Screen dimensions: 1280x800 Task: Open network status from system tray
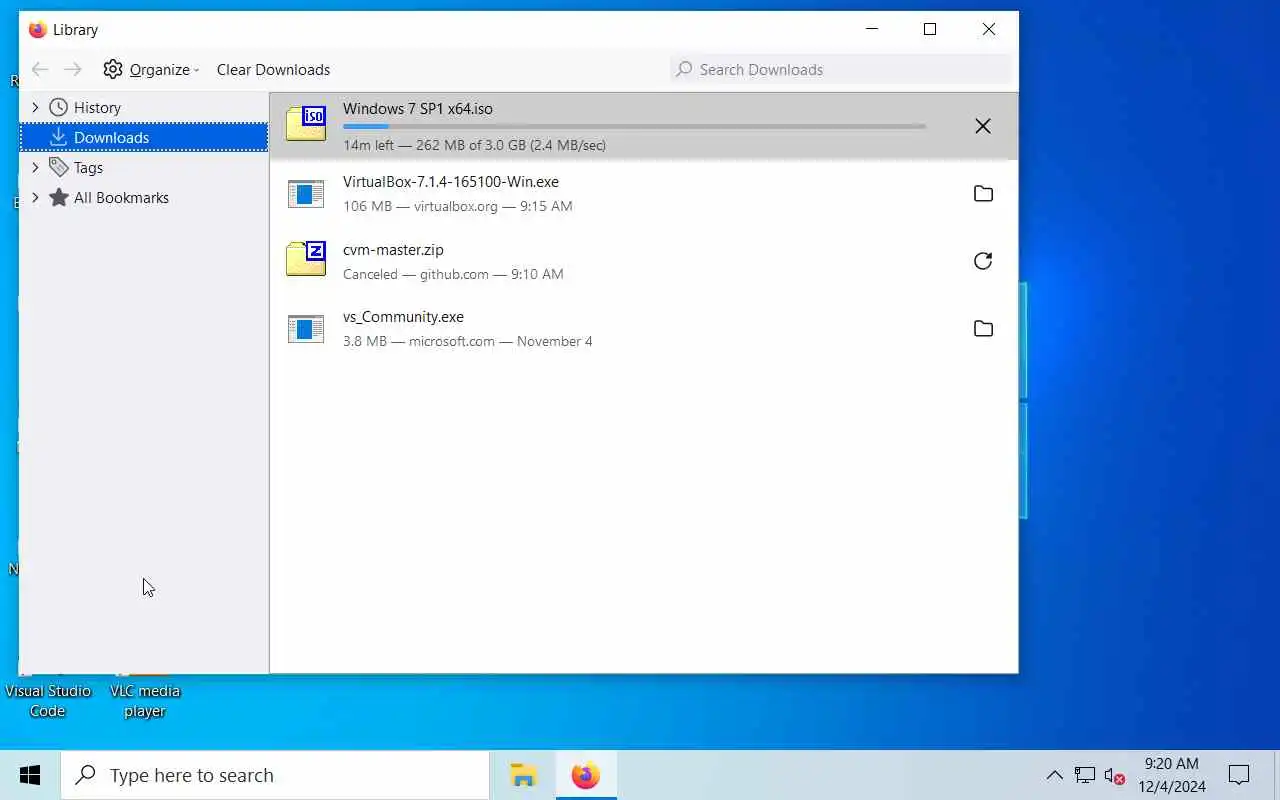pos(1085,775)
